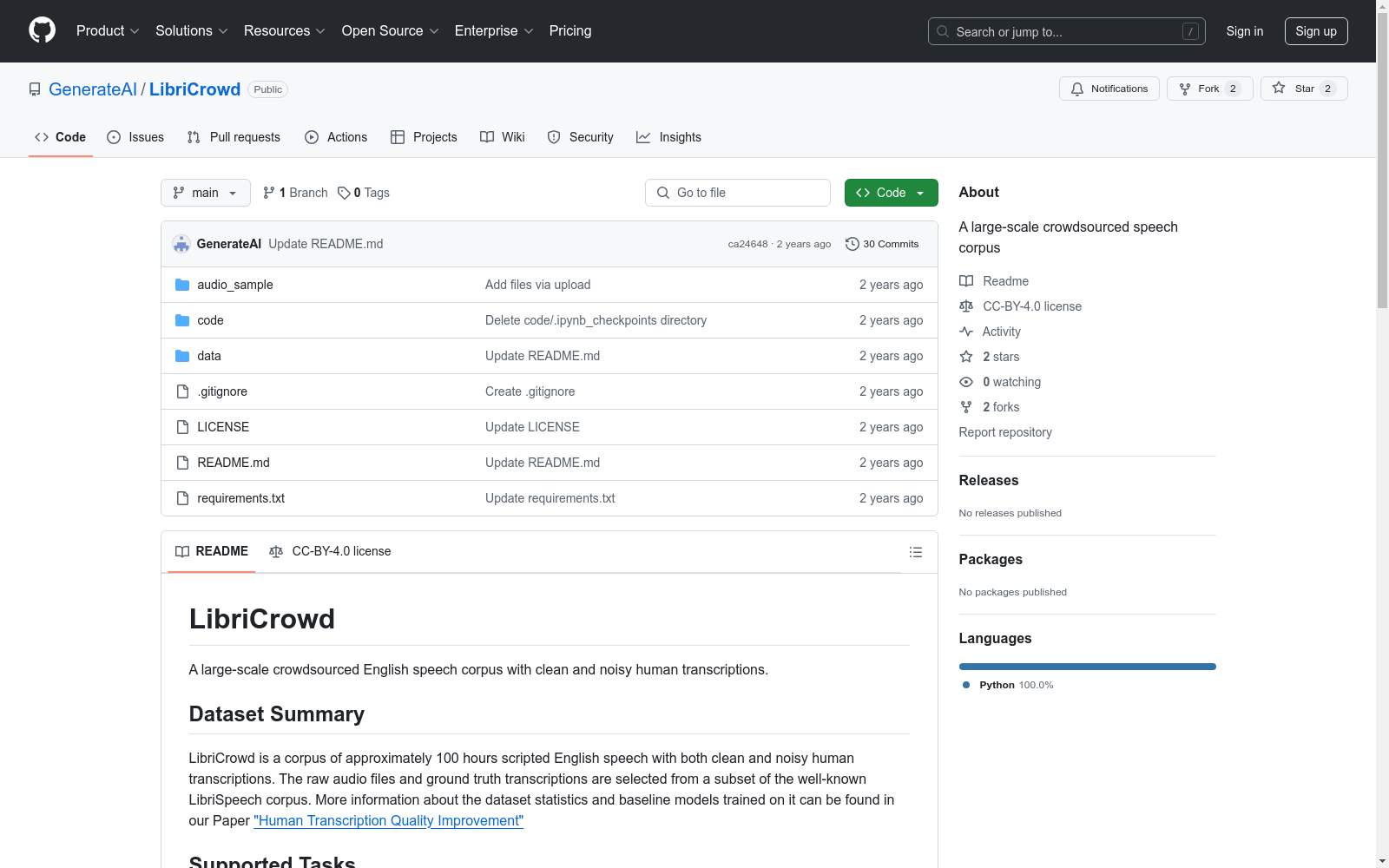Expand the Resources dropdown

point(285,30)
